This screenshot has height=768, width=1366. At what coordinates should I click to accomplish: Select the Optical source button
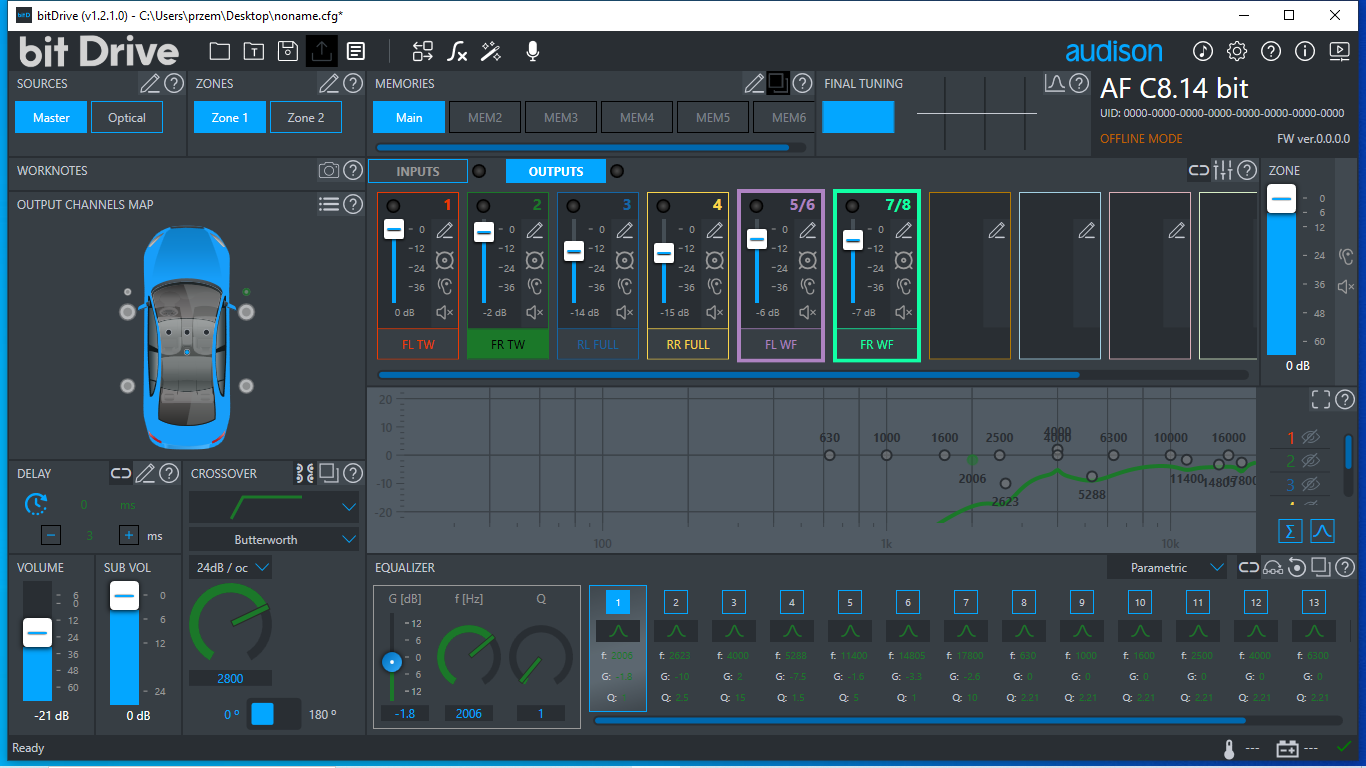127,118
